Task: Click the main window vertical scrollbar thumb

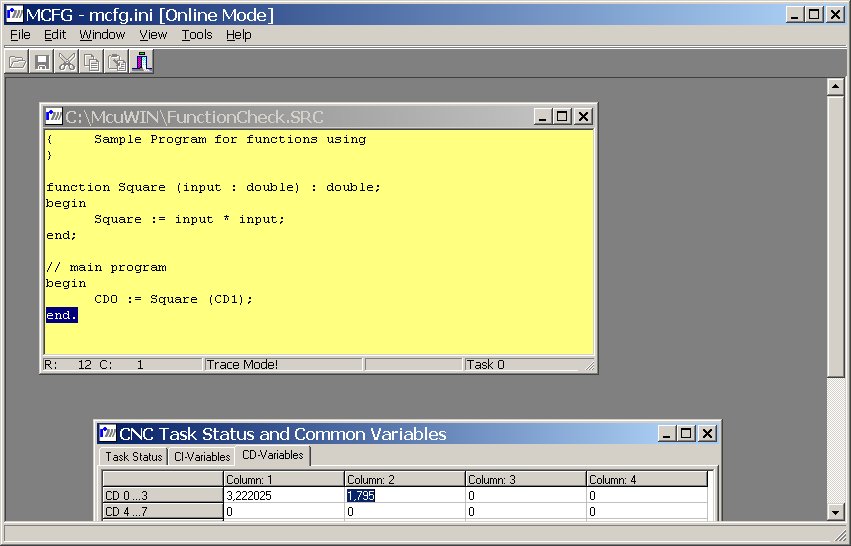Action: pos(835,235)
